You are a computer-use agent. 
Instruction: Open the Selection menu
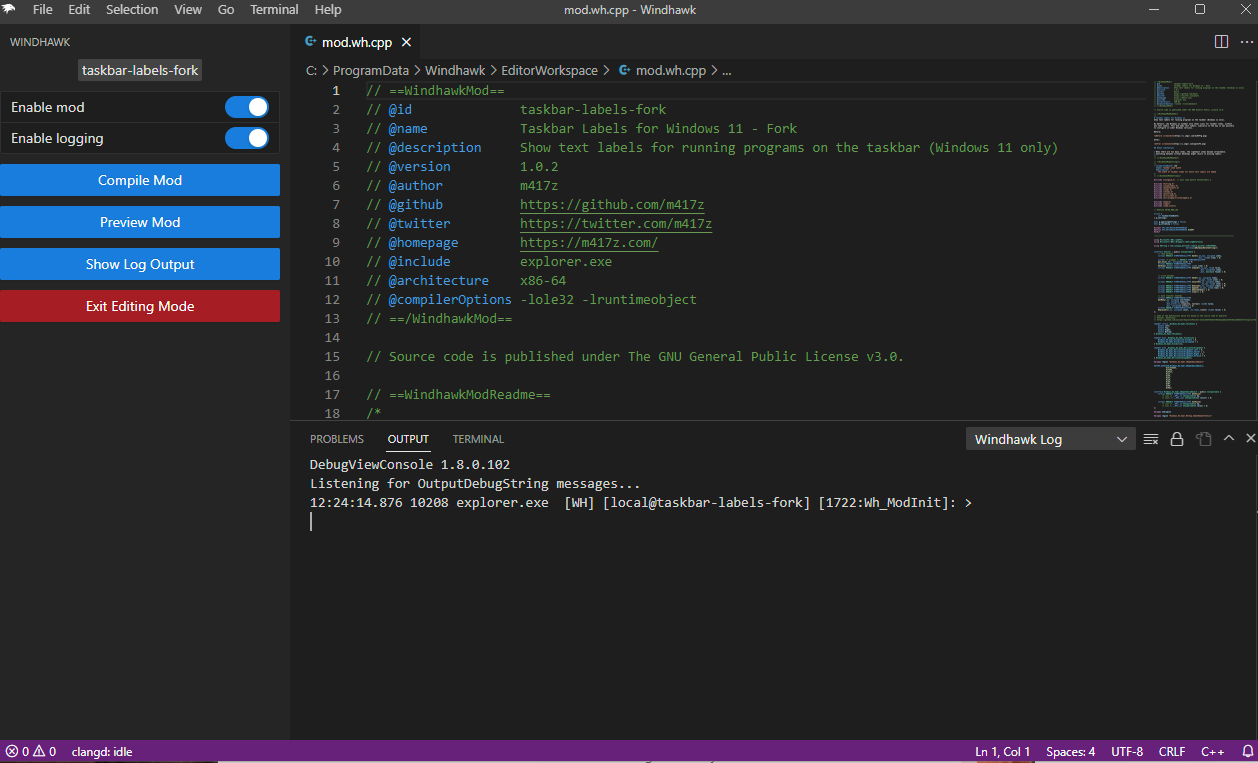tap(132, 9)
